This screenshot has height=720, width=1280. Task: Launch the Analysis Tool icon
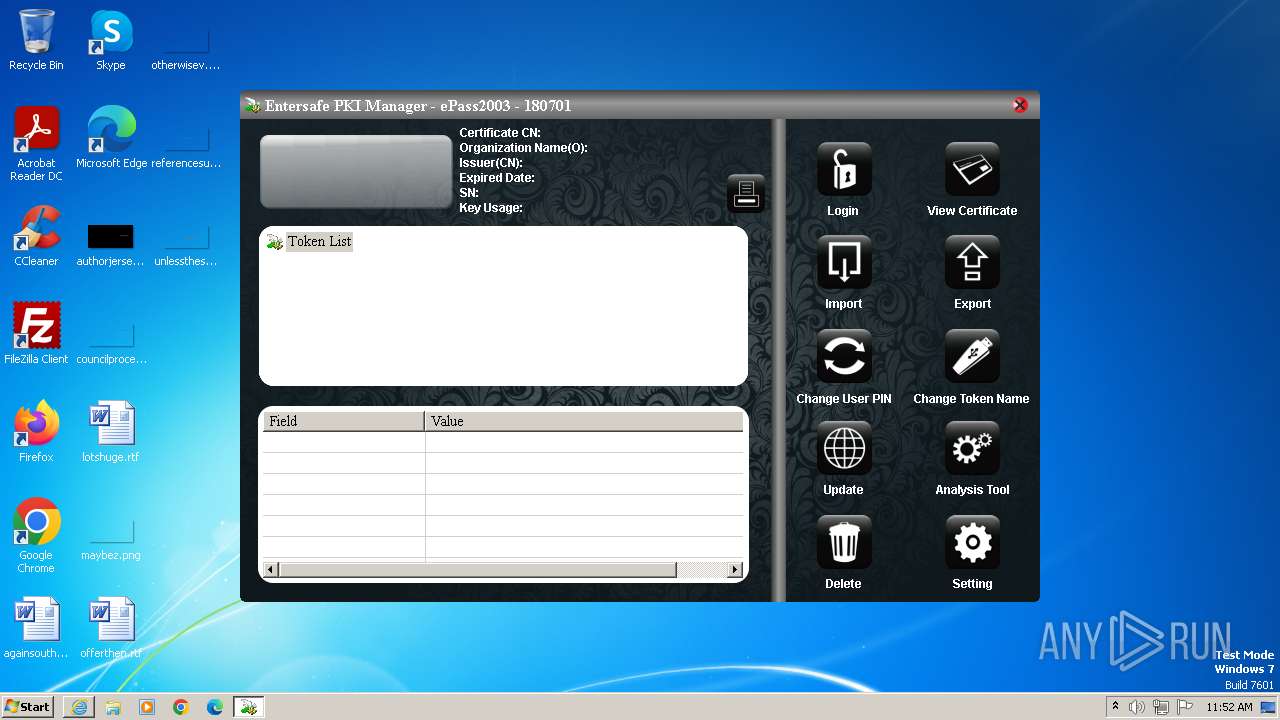(972, 449)
